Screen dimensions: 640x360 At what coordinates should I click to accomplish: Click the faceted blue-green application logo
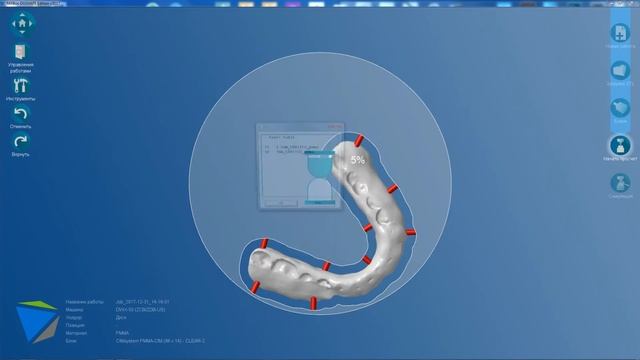coord(38,322)
